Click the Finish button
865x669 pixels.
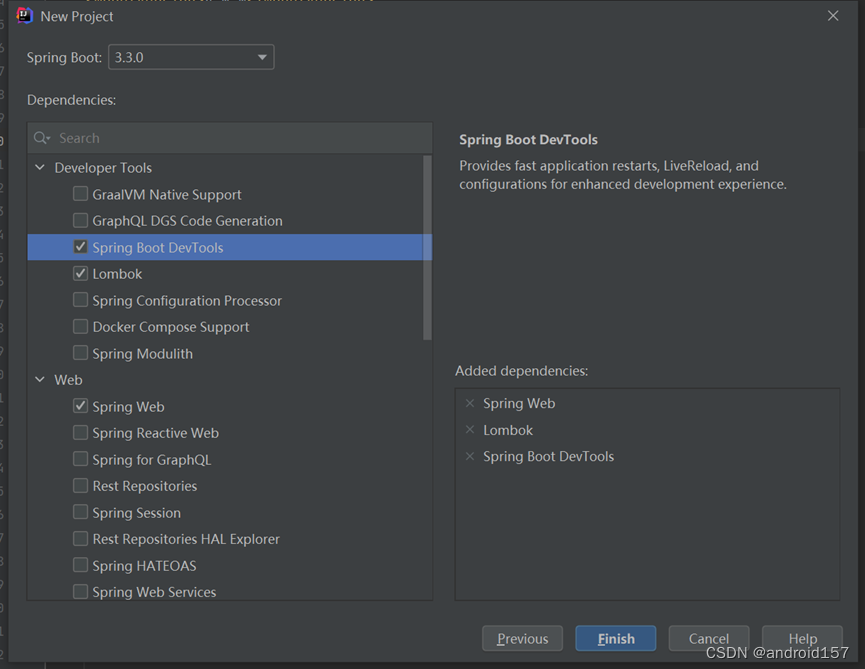[616, 639]
